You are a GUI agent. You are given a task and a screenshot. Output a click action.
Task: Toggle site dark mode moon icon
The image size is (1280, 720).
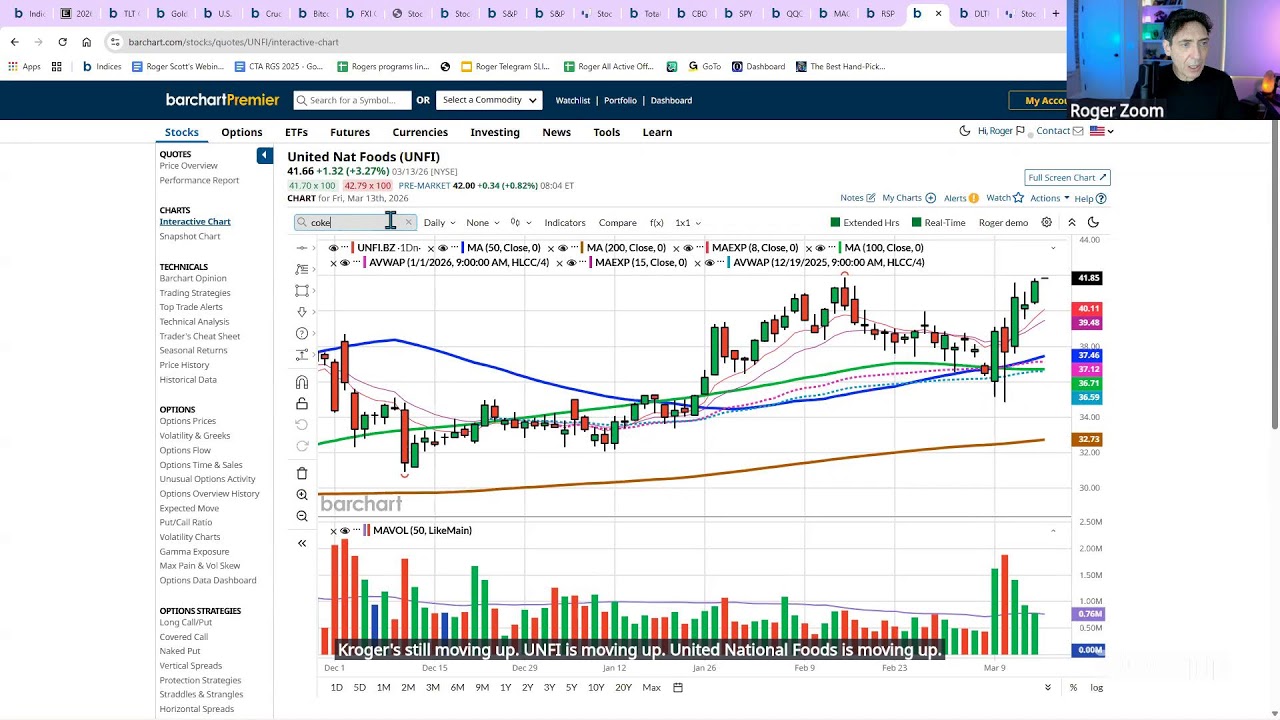click(965, 131)
